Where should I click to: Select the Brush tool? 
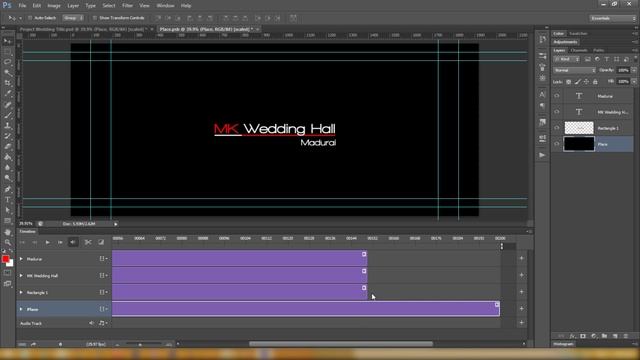pos(7,115)
